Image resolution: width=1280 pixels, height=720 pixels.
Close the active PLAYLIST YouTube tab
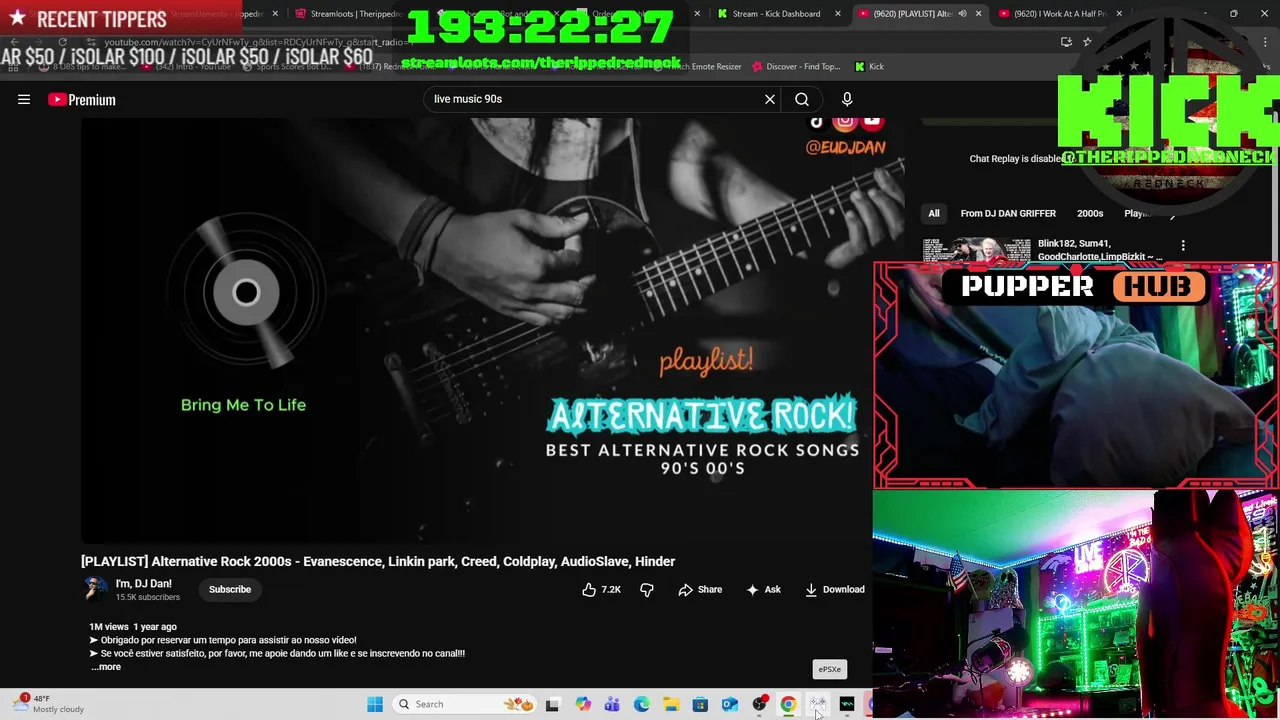(x=978, y=14)
